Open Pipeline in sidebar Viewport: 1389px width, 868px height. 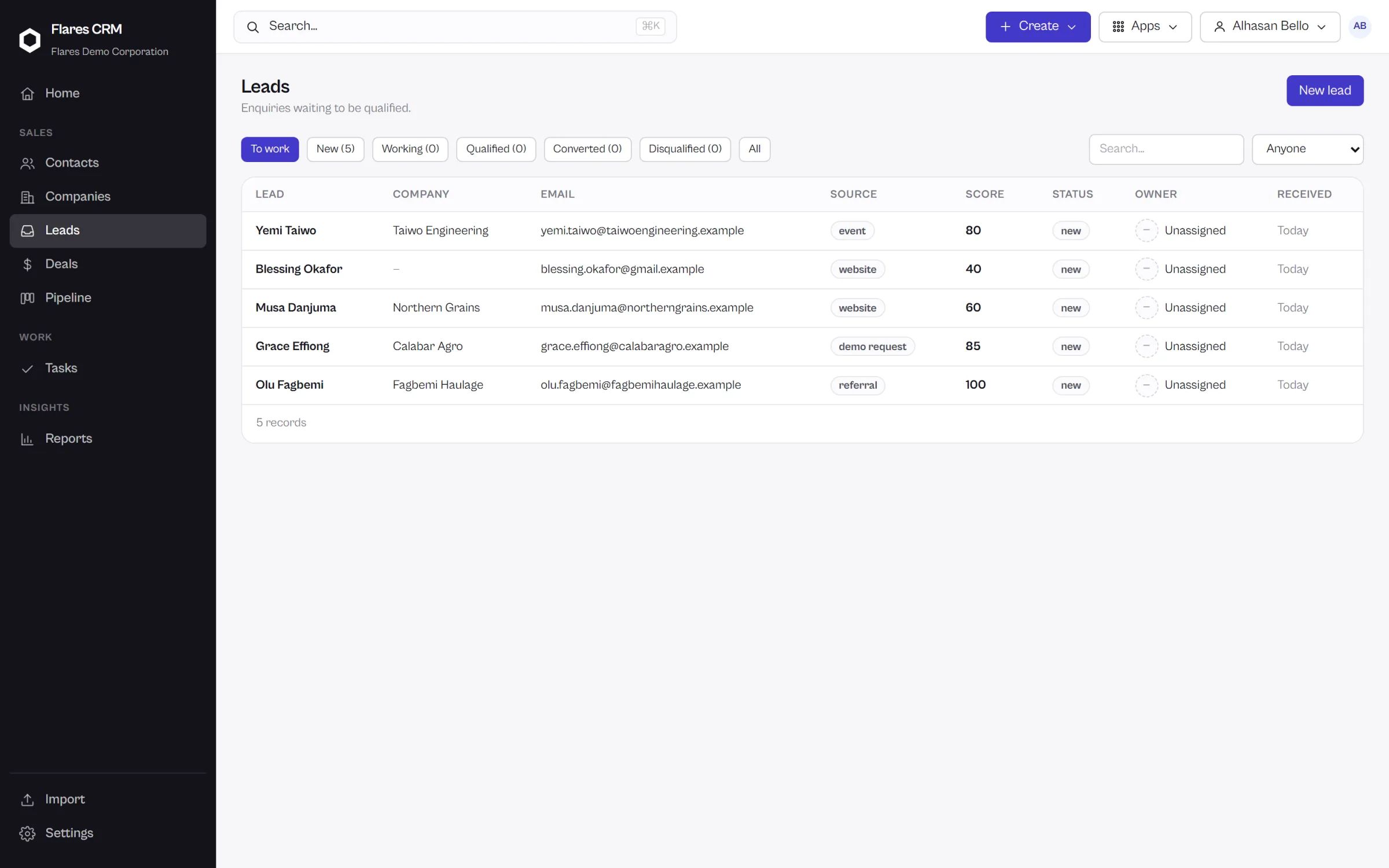[x=108, y=298]
